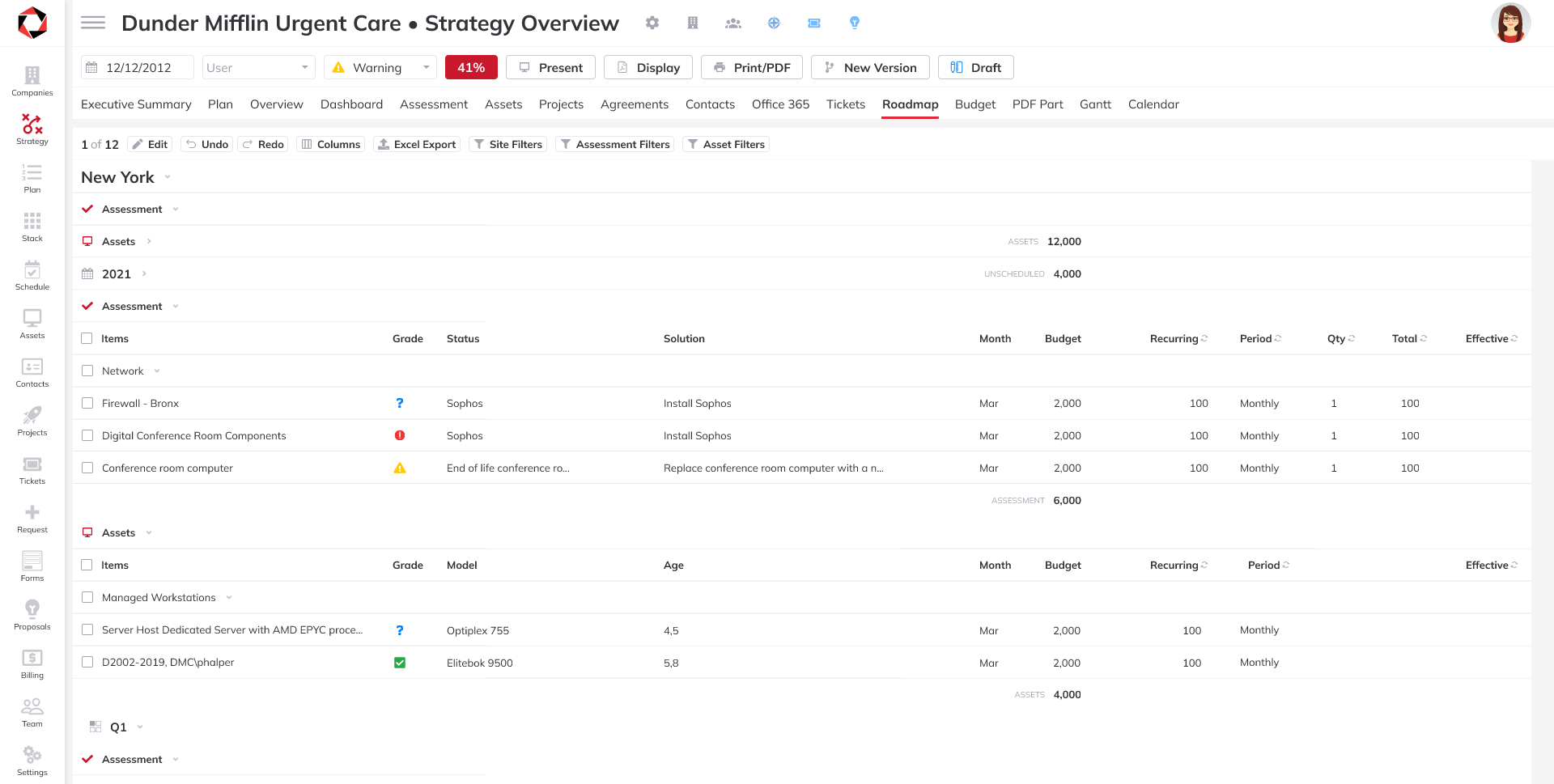
Task: Collapse the Q1 section
Action: tap(140, 727)
